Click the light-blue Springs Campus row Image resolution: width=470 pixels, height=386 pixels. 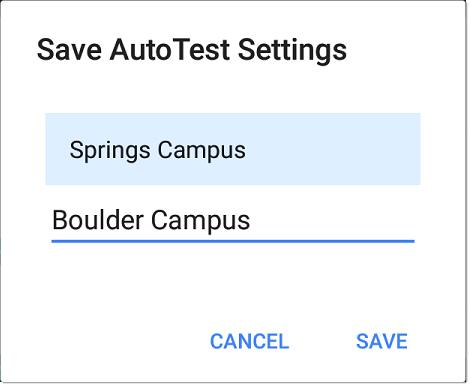pyautogui.click(x=233, y=149)
